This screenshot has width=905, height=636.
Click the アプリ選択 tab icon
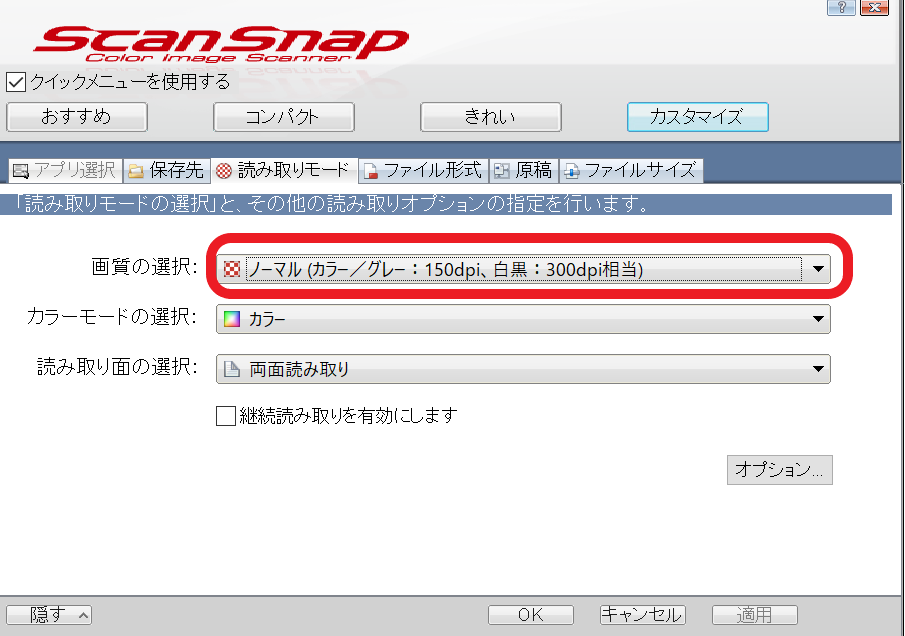pos(21,171)
